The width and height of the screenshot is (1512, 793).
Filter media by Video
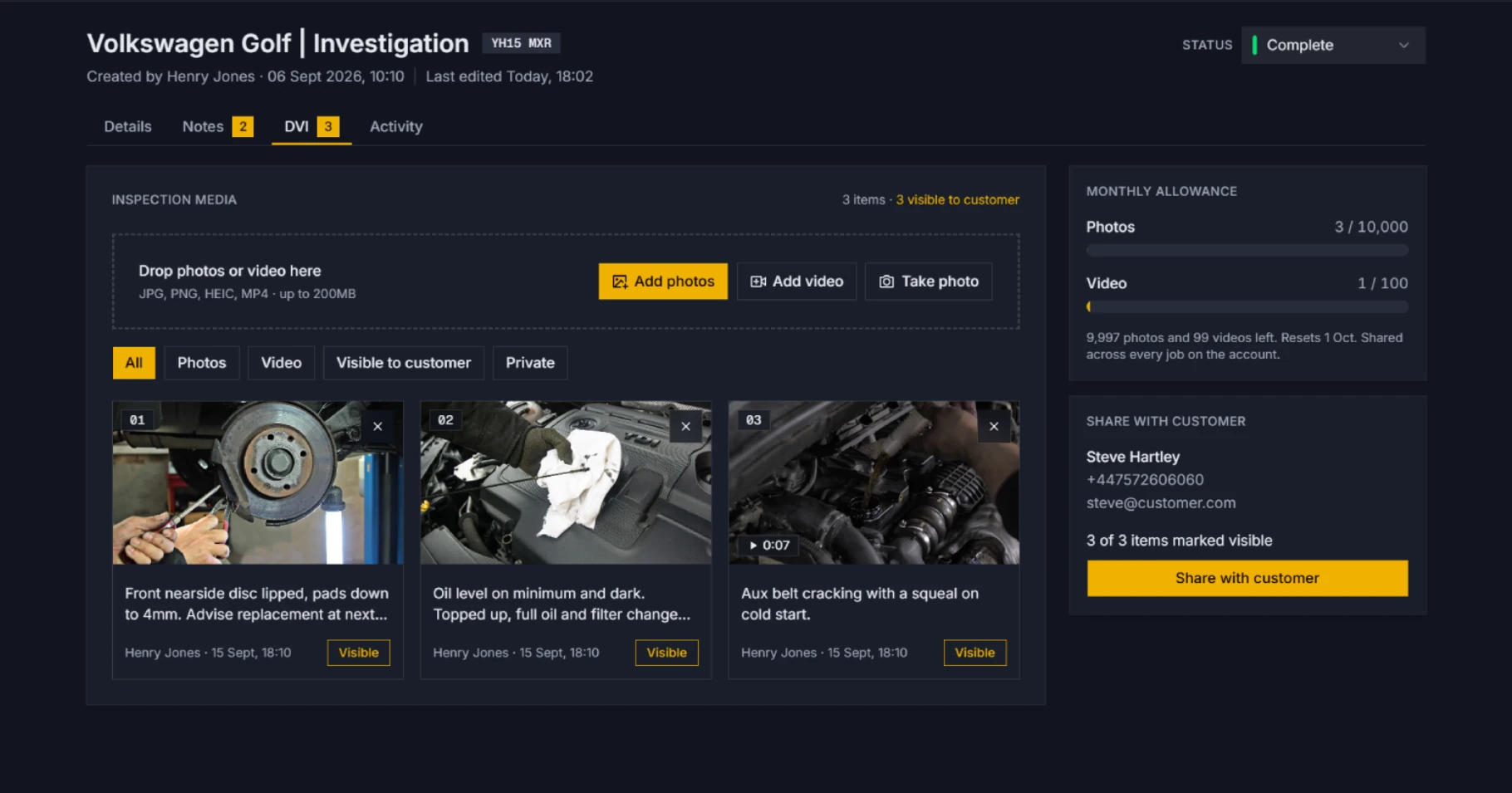coord(282,363)
